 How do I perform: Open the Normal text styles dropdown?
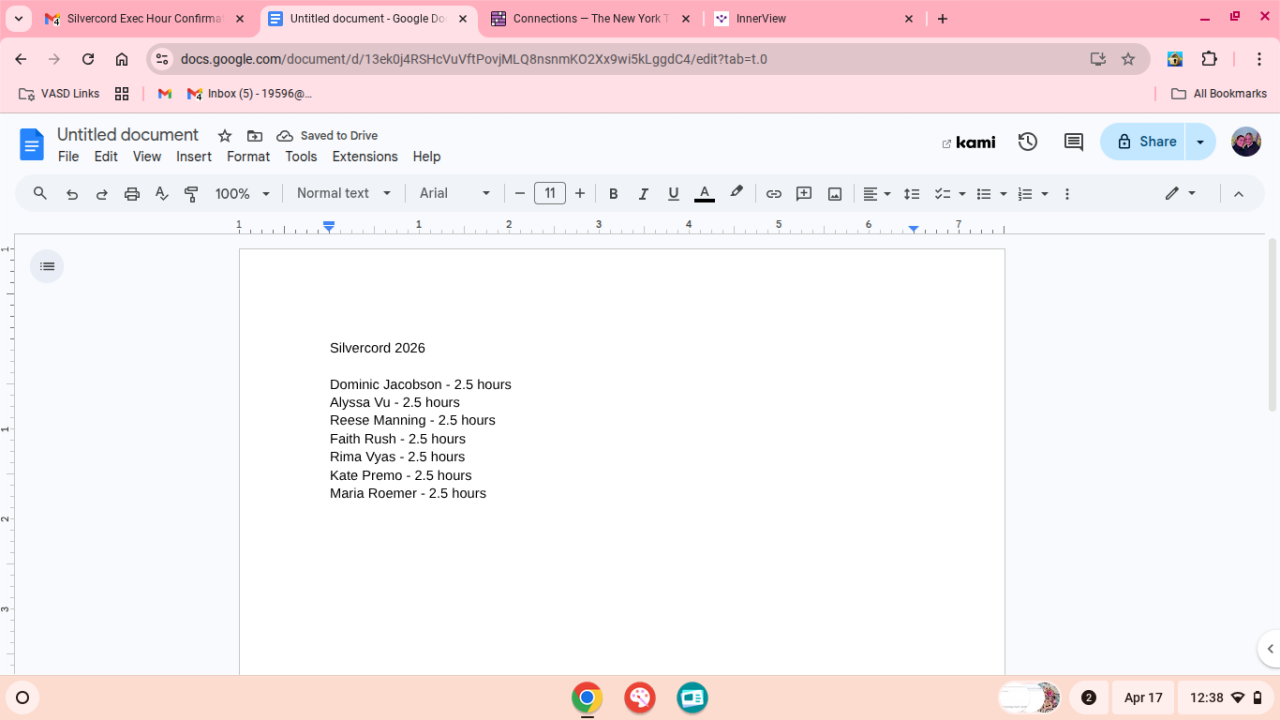(344, 194)
